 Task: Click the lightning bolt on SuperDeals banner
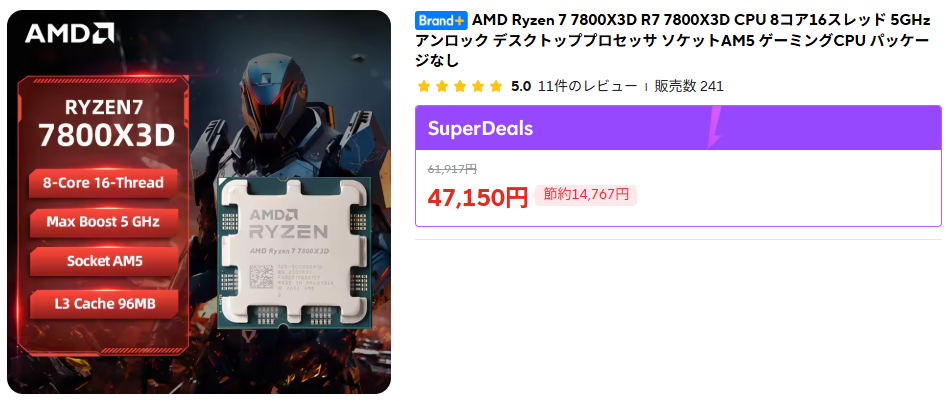(715, 127)
